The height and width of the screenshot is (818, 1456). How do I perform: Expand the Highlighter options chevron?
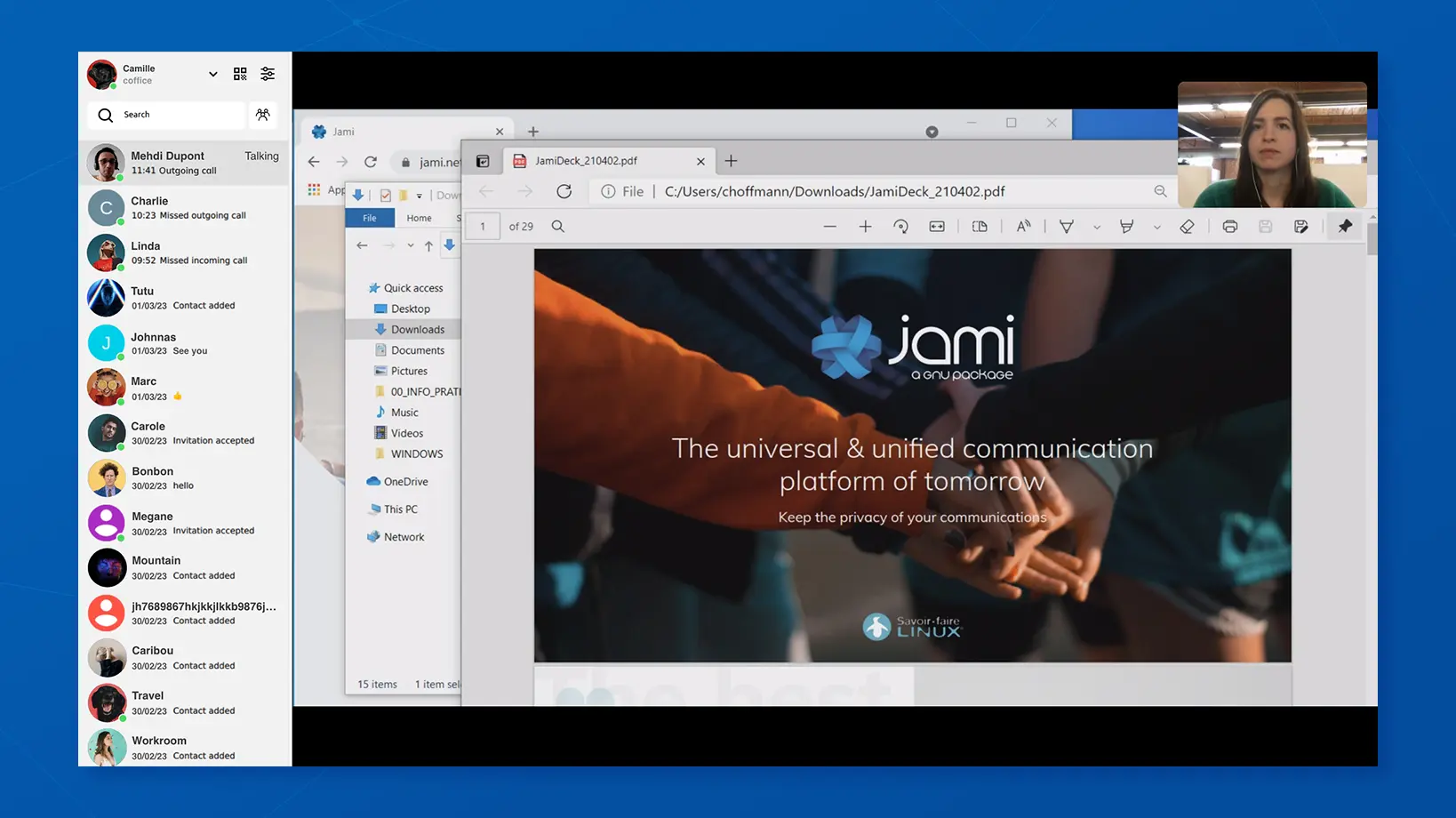[x=1156, y=227]
